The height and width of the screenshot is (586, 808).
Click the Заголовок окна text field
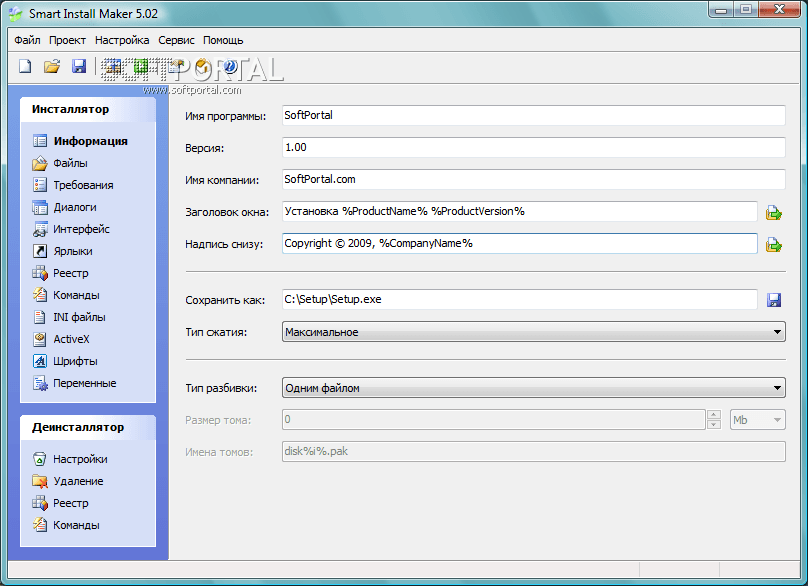[x=519, y=211]
